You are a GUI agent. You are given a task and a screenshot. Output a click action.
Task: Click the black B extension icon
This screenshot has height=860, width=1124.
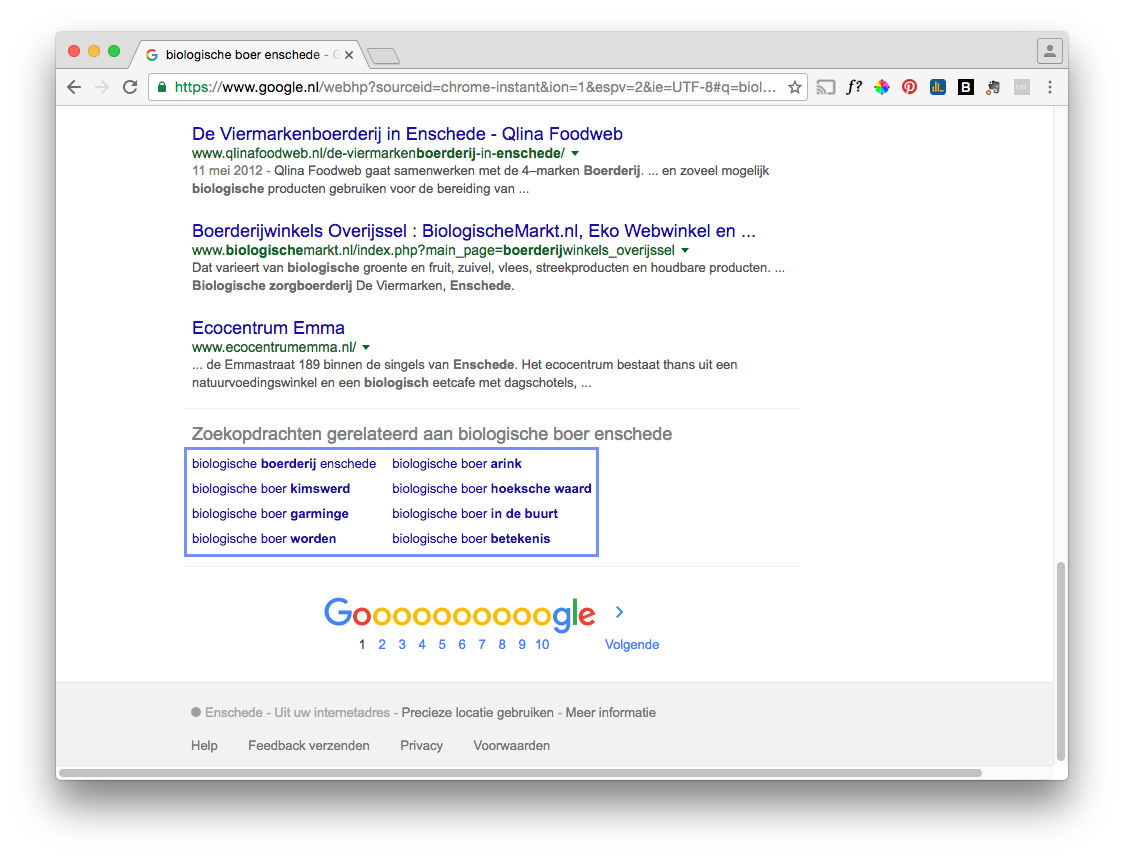coord(966,87)
